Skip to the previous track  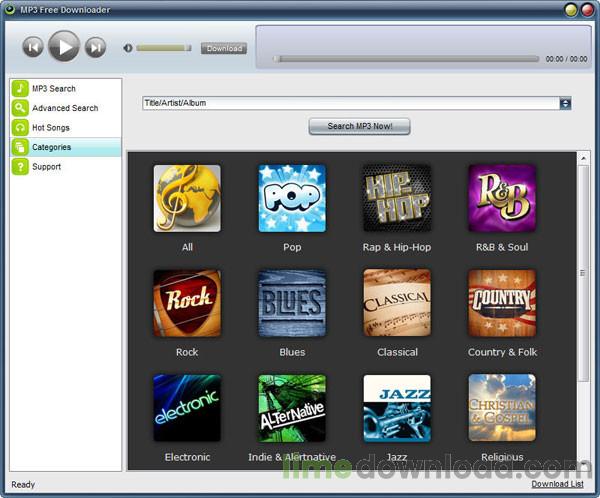[33, 47]
